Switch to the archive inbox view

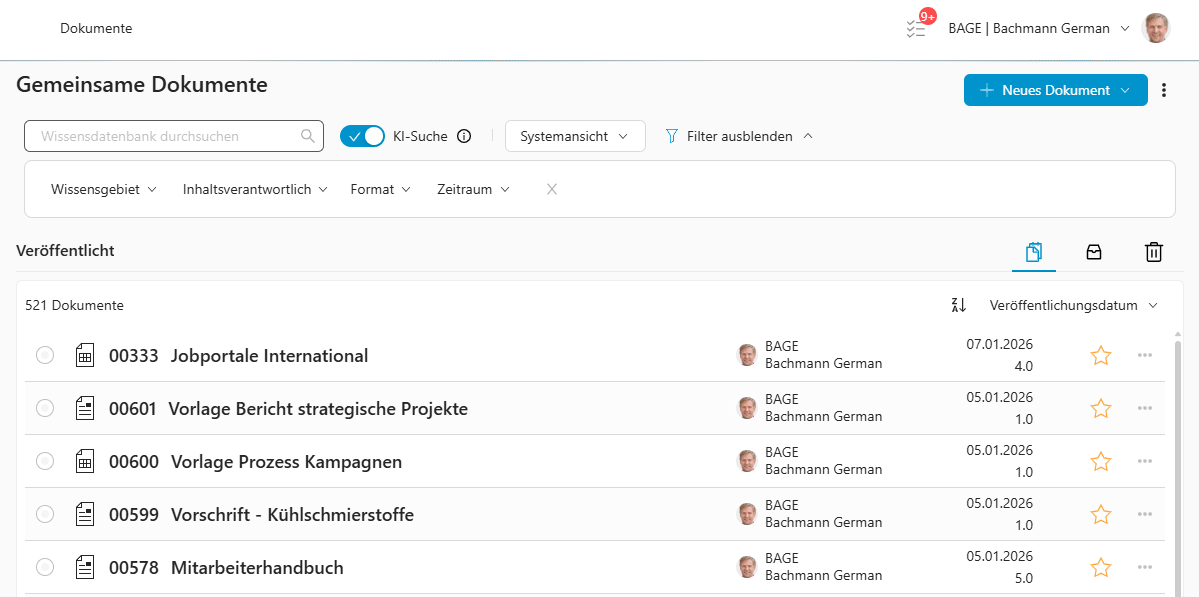pyautogui.click(x=1094, y=252)
